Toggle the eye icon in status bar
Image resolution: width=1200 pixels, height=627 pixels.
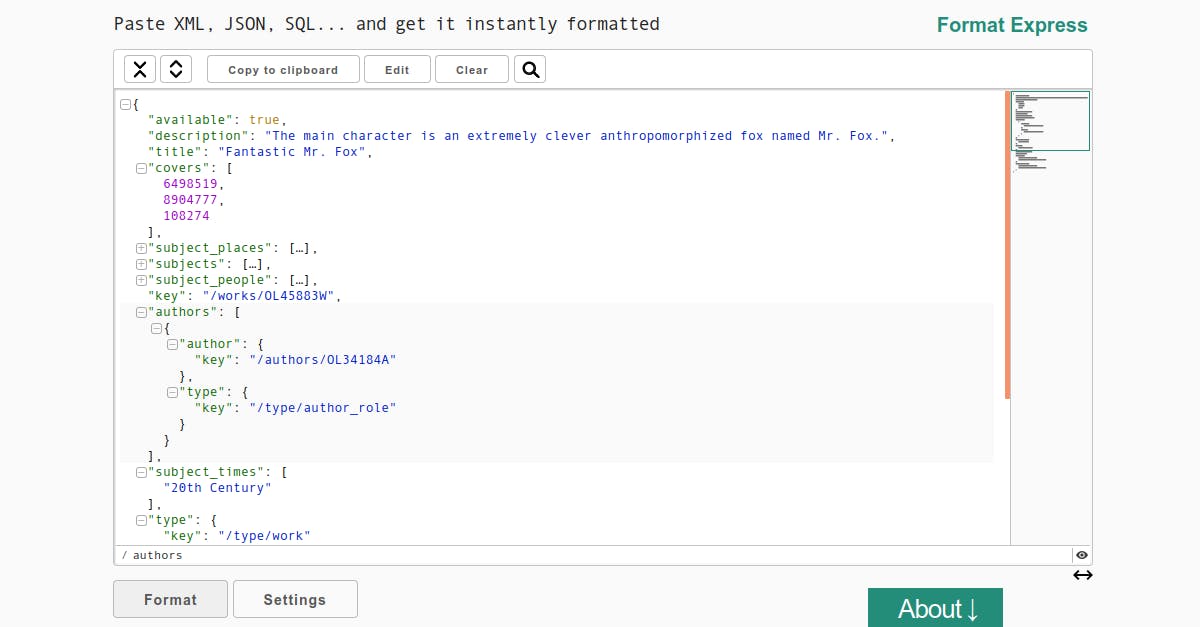1082,555
